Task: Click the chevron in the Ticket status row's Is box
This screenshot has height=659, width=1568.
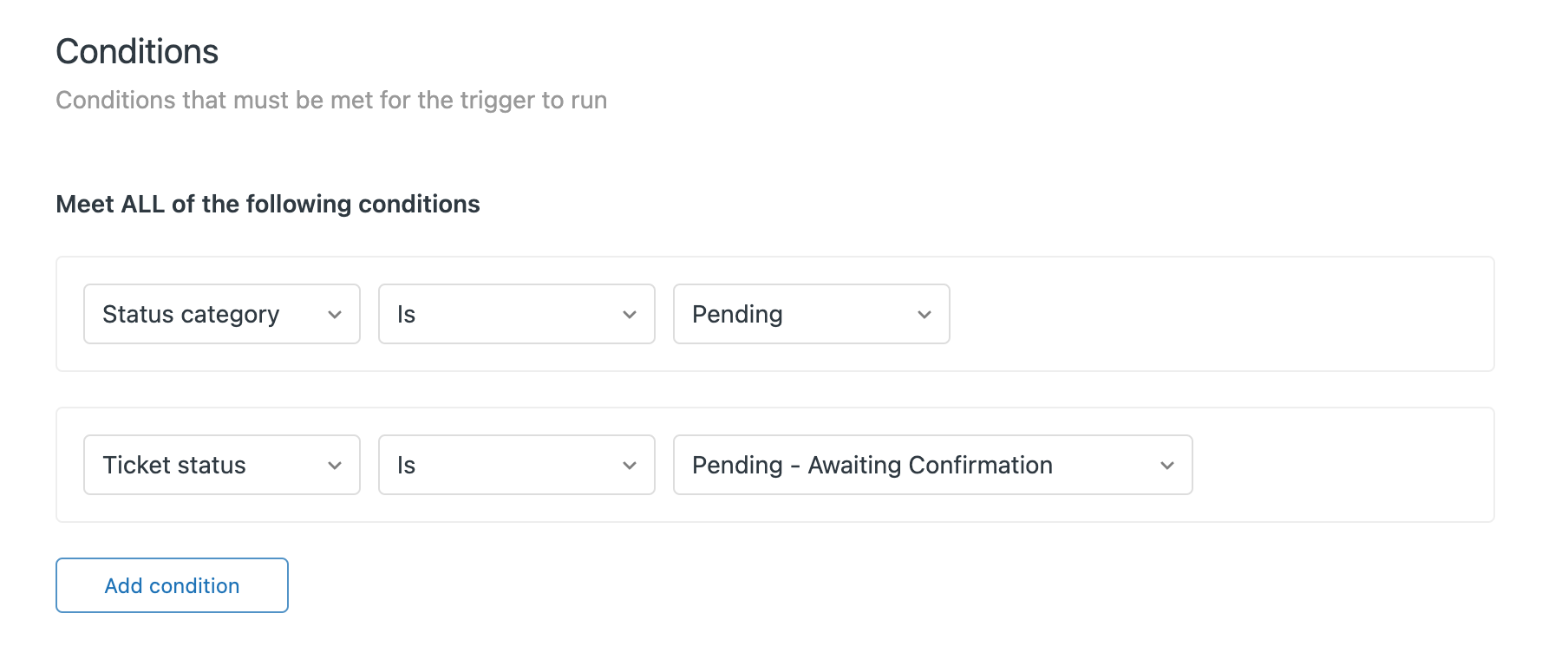Action: tap(630, 466)
